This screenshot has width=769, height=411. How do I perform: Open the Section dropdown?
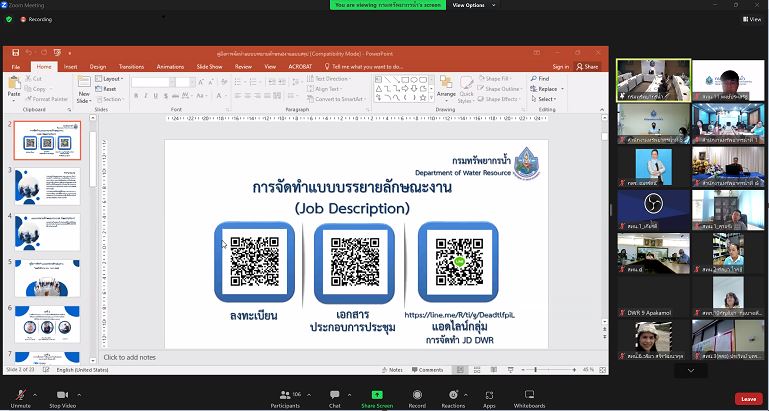click(109, 99)
